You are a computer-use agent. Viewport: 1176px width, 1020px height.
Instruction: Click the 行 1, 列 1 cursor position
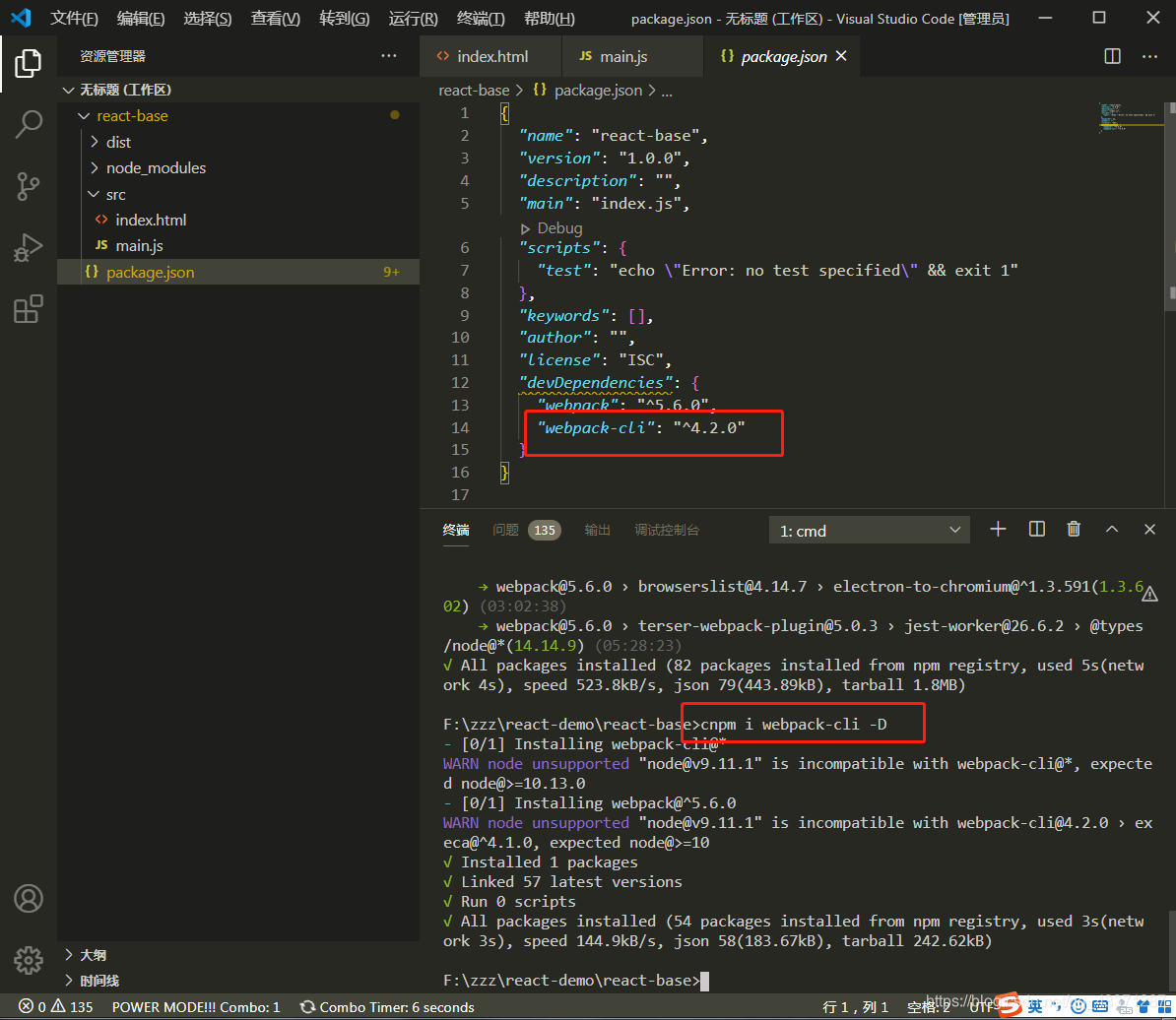(x=855, y=1006)
